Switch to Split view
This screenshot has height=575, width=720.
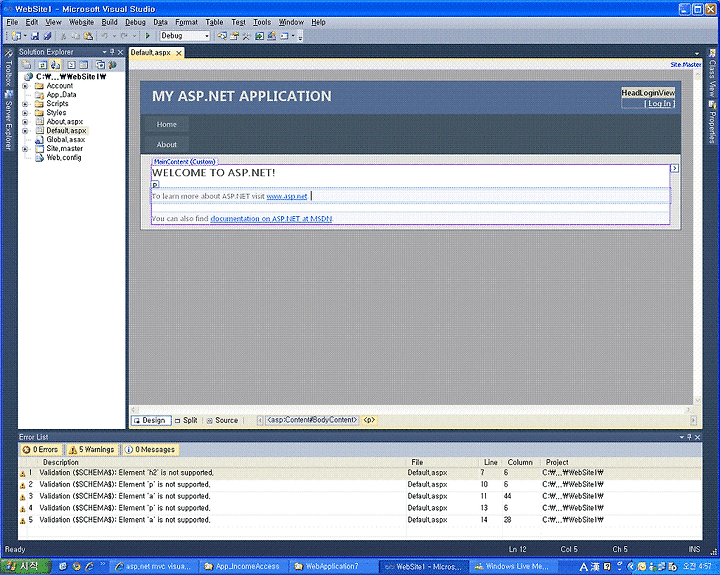(x=186, y=420)
